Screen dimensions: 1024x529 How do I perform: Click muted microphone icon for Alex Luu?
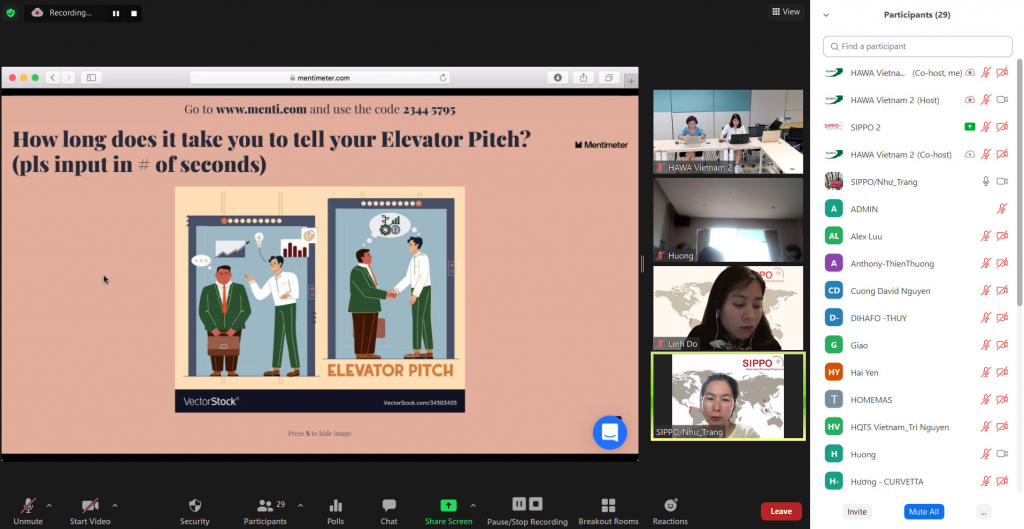pyautogui.click(x=986, y=236)
